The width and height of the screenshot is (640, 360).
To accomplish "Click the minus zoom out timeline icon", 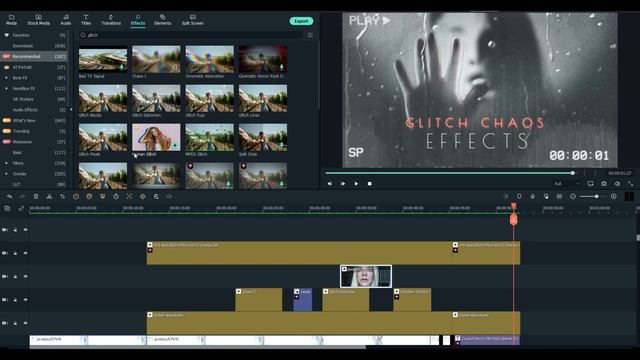I will (573, 197).
